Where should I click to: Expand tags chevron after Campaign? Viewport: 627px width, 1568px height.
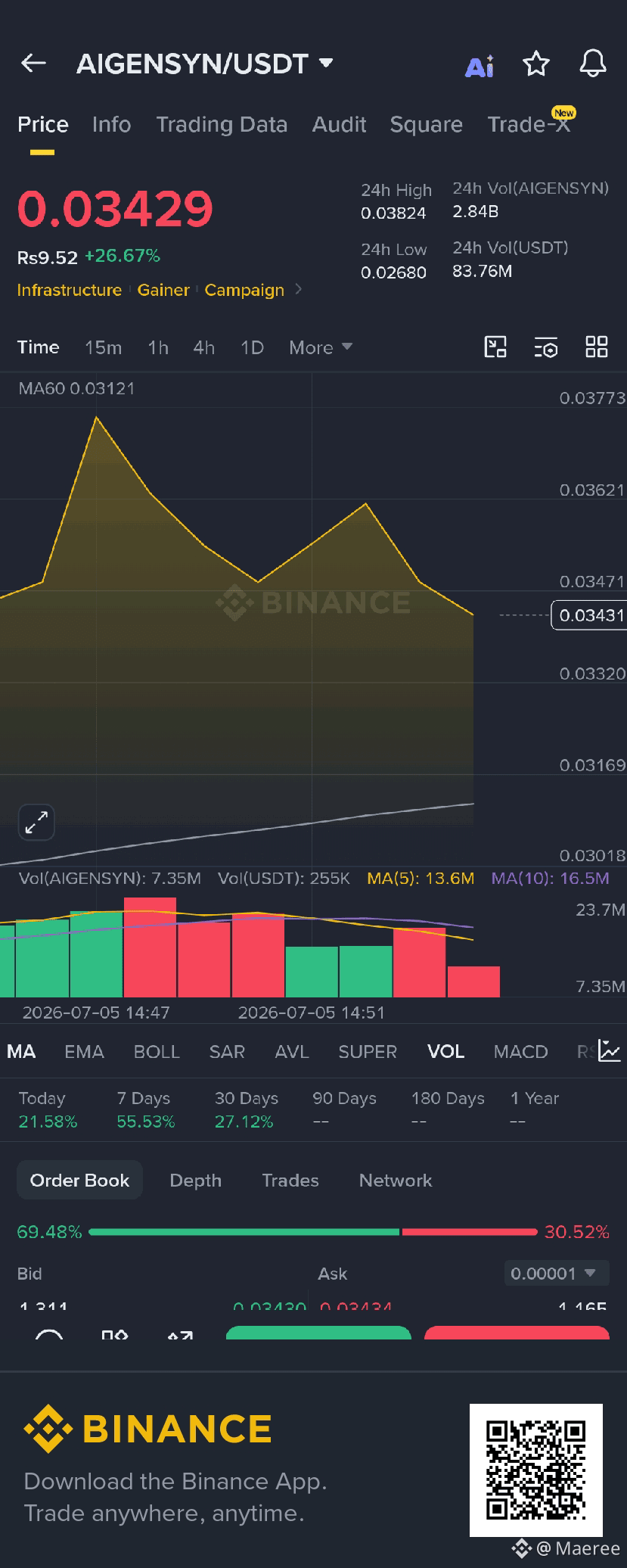(298, 289)
